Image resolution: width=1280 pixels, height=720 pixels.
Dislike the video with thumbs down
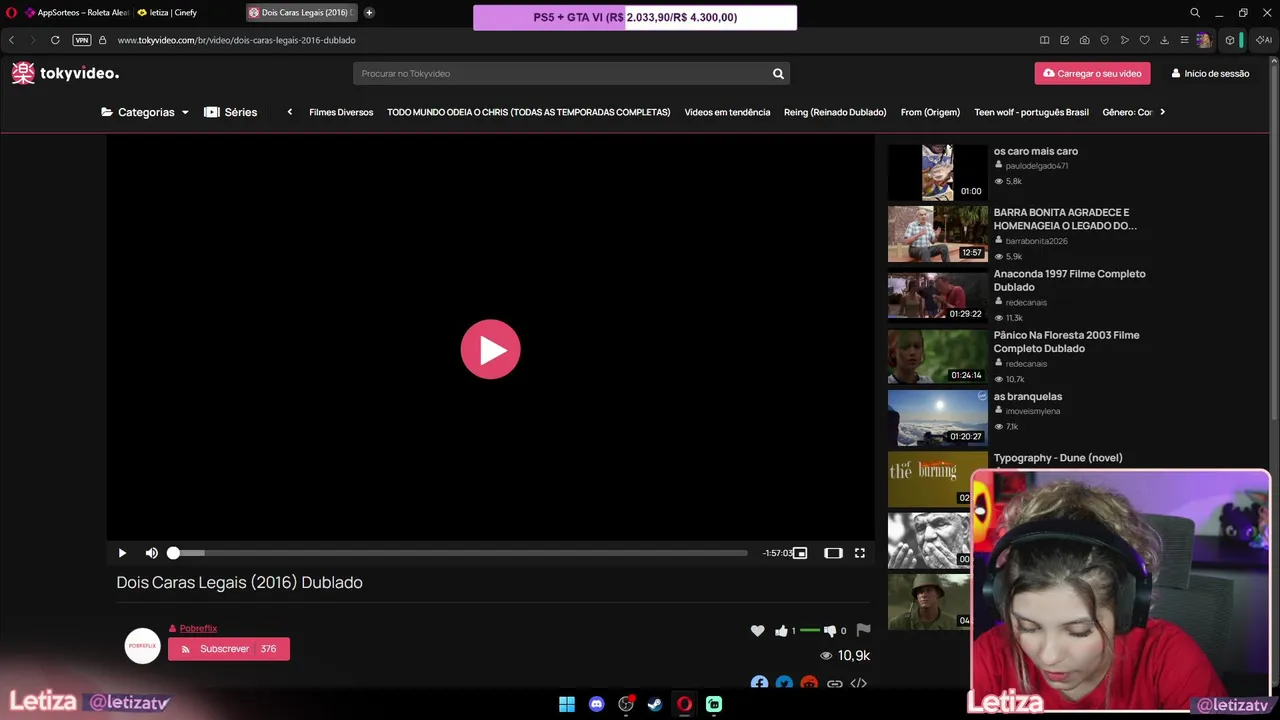830,630
